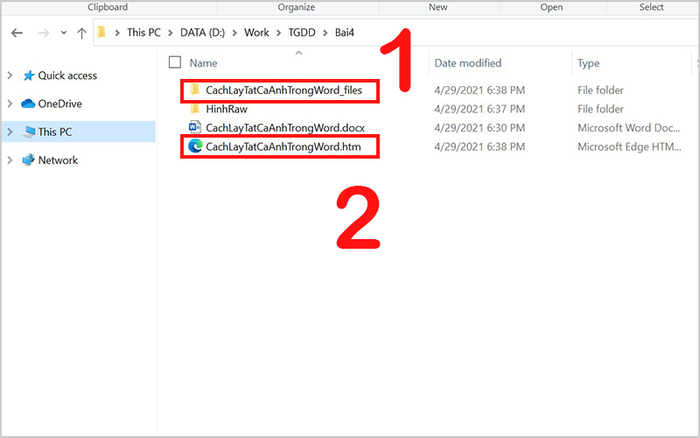Select This PC in navigation pane

54,132
